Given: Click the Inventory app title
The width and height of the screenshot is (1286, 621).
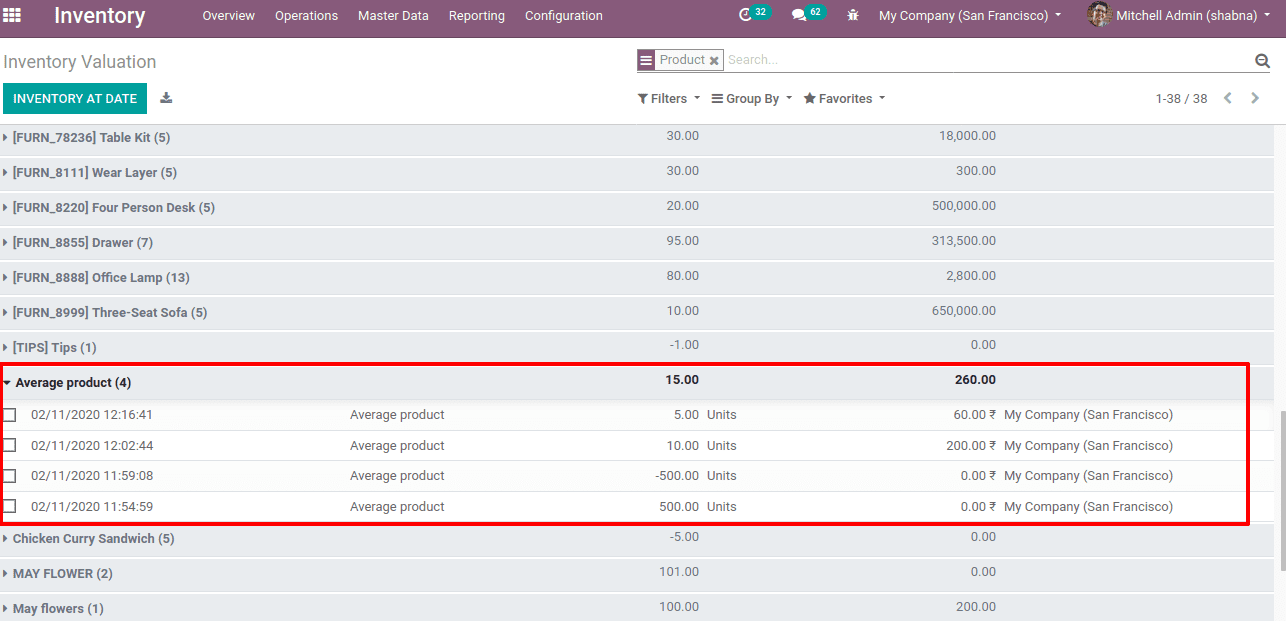Looking at the screenshot, I should (99, 16).
